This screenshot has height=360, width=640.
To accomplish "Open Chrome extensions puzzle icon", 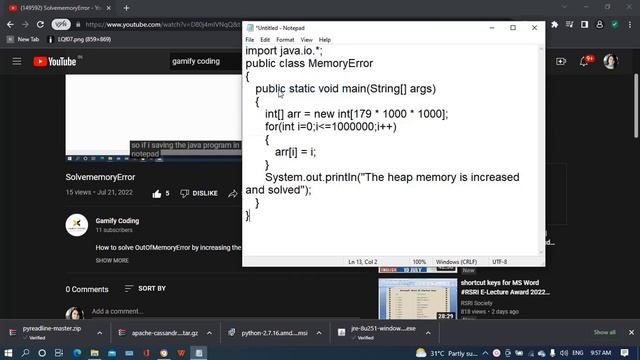I will [555, 24].
